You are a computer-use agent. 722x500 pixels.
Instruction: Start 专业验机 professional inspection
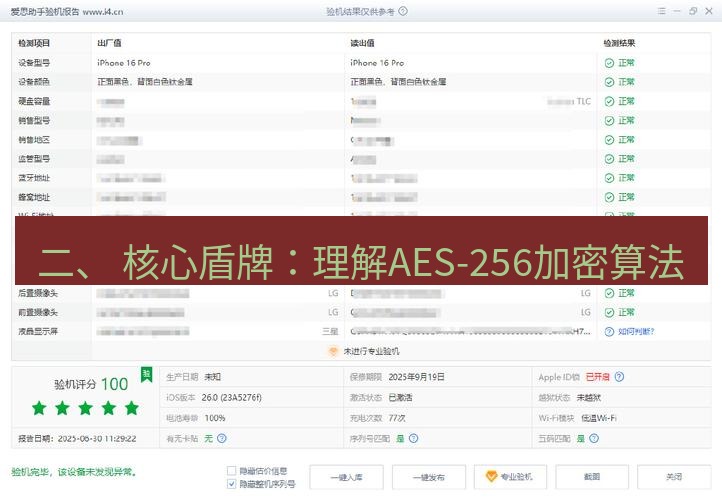[x=510, y=477]
